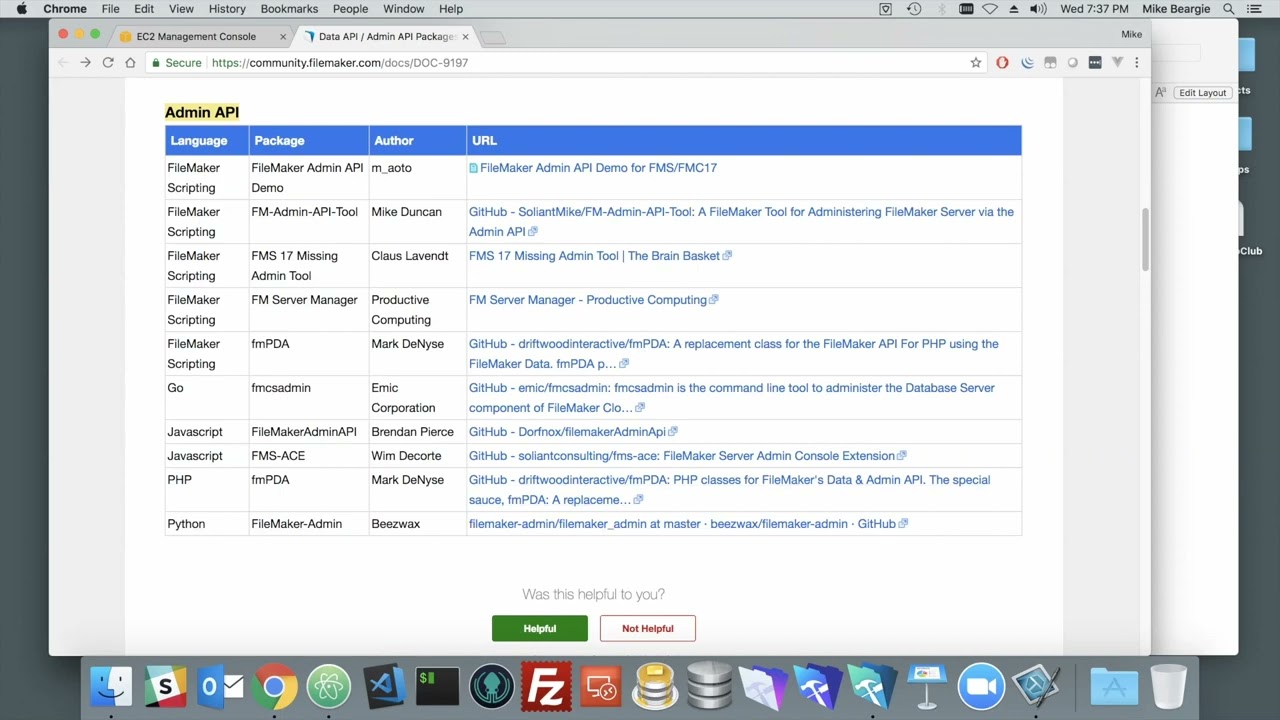Image resolution: width=1280 pixels, height=720 pixels.
Task: Click the Beezwax author cell
Action: [418, 524]
